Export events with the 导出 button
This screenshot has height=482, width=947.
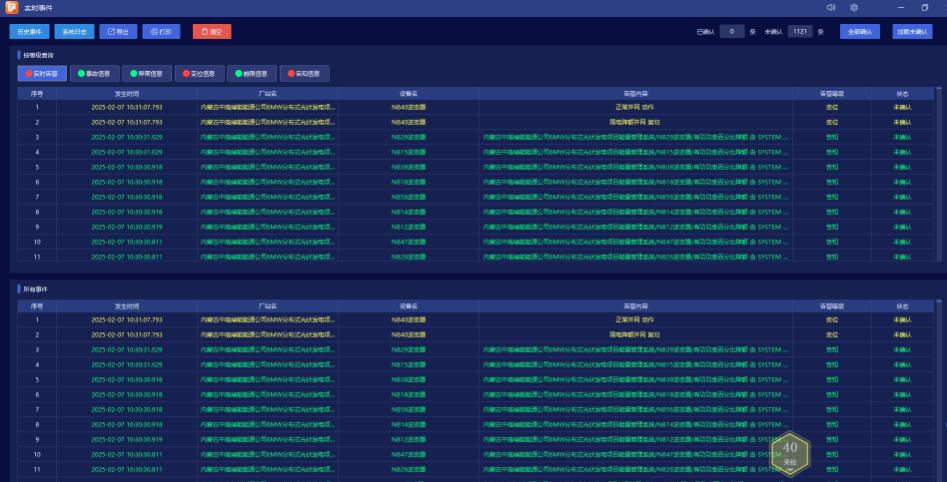[x=118, y=31]
